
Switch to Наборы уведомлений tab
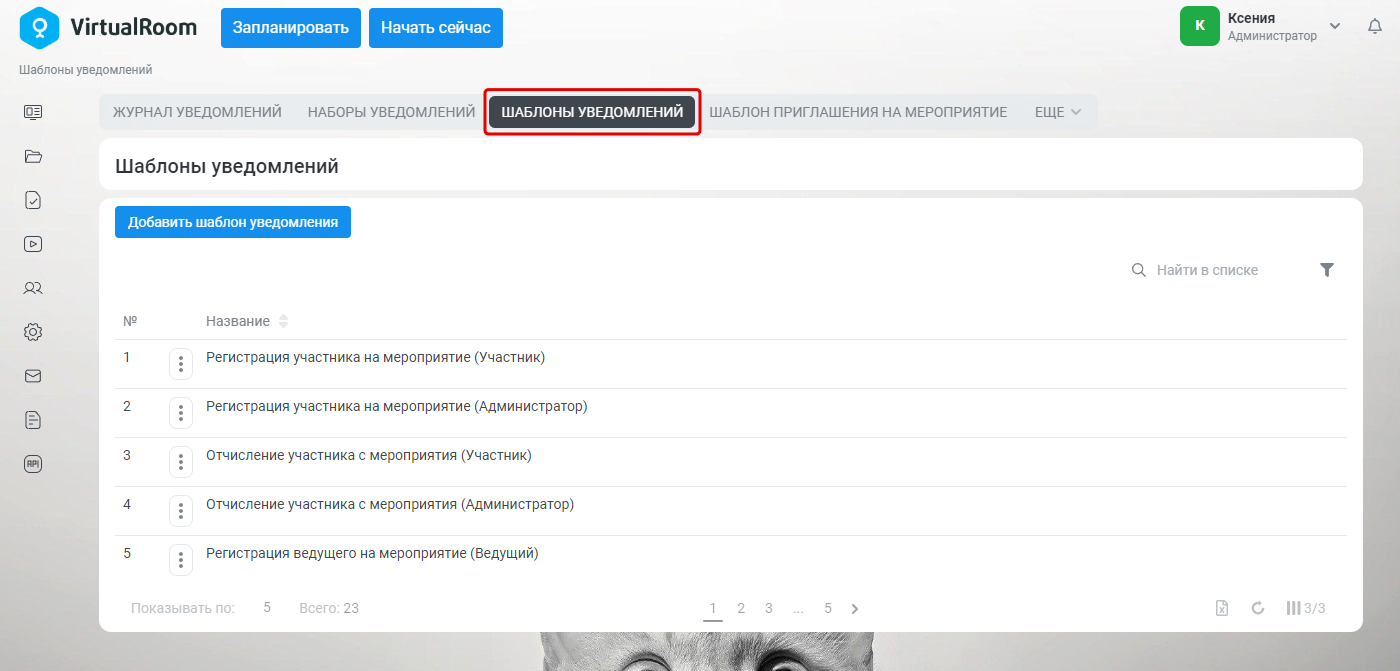tap(391, 112)
